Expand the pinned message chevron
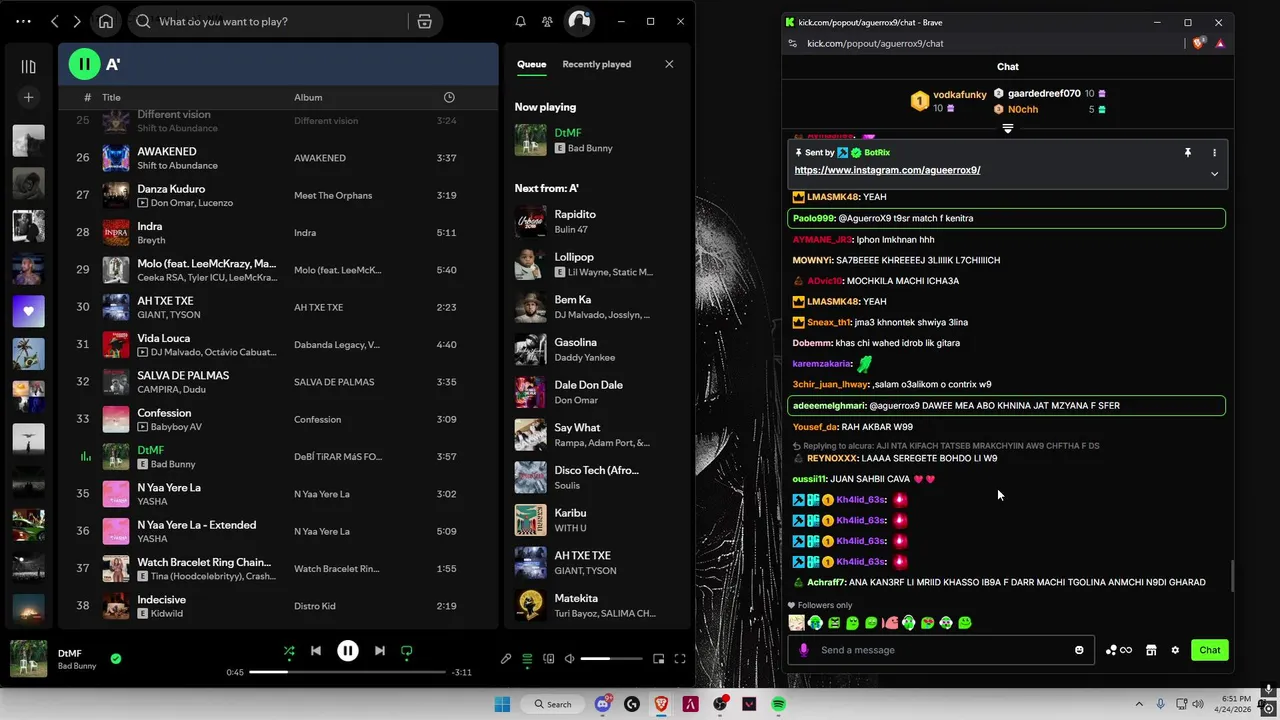 coord(1214,173)
